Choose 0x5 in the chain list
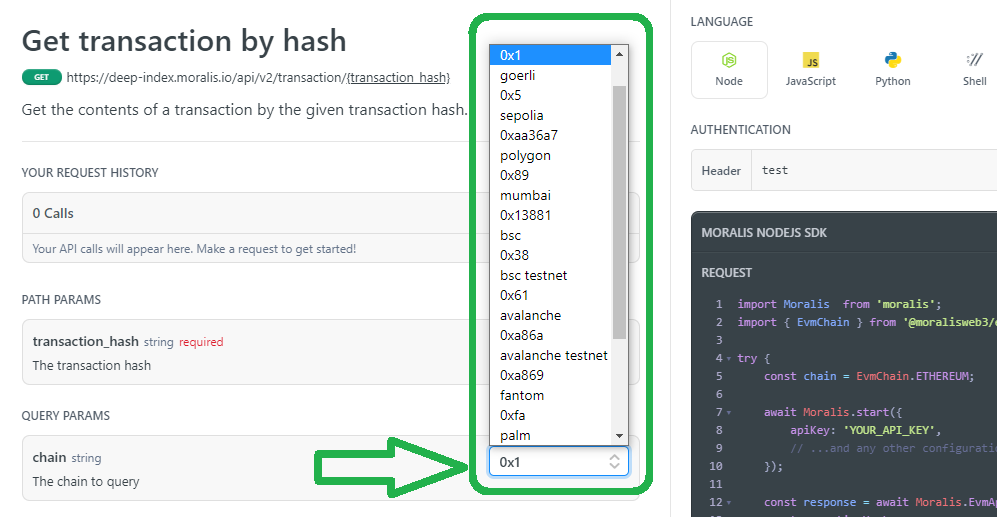The height and width of the screenshot is (517, 997). click(x=550, y=95)
